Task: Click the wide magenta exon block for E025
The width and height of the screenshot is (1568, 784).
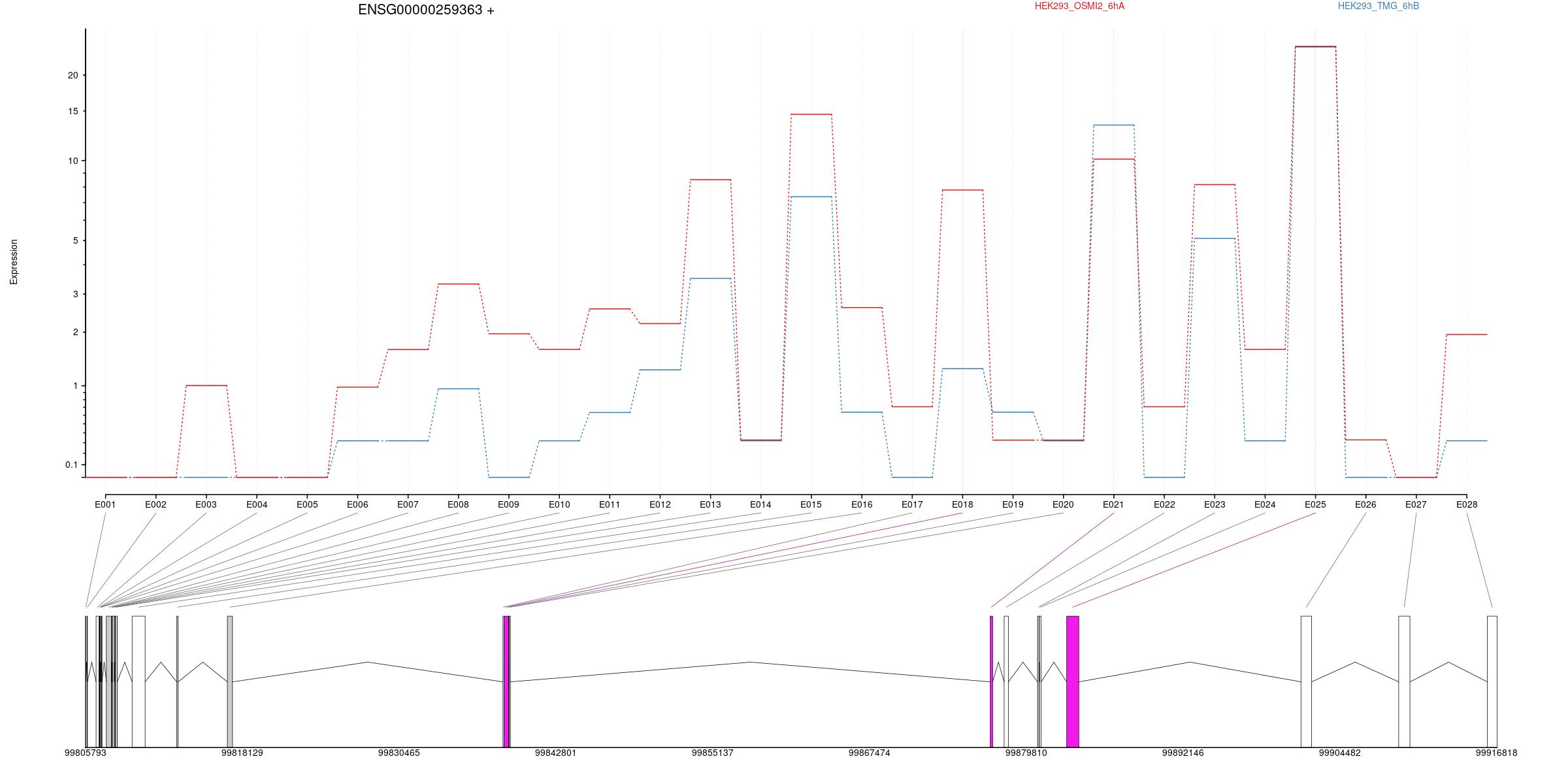Action: (x=1072, y=681)
